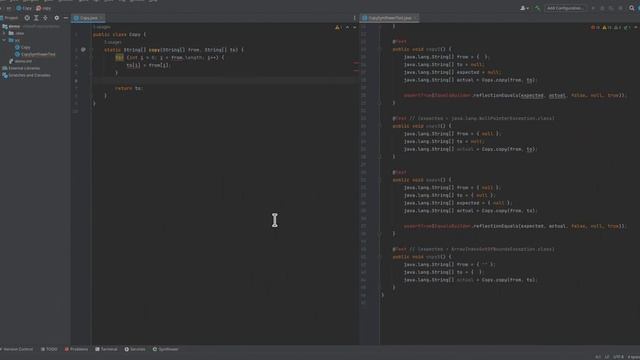
Task: Hide the Project panel with minus icon
Action: [x=66, y=18]
